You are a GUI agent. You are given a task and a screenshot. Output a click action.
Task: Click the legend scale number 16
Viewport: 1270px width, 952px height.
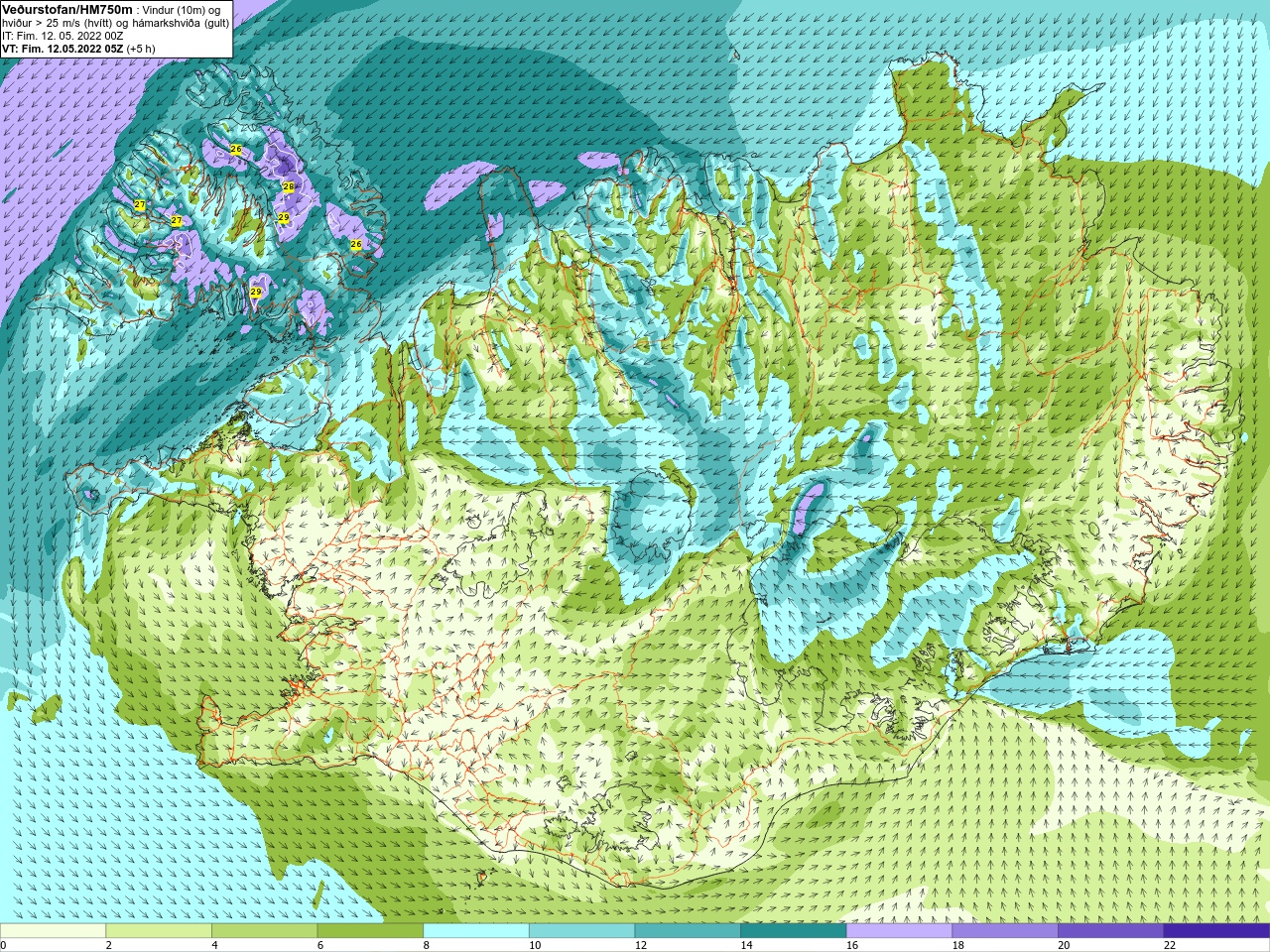(x=852, y=945)
